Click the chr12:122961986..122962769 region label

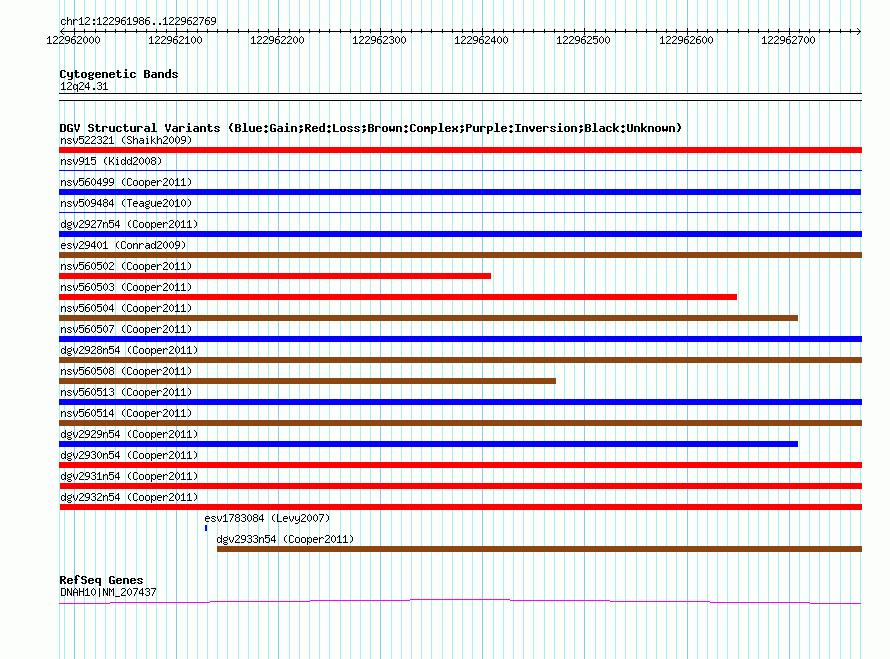138,21
